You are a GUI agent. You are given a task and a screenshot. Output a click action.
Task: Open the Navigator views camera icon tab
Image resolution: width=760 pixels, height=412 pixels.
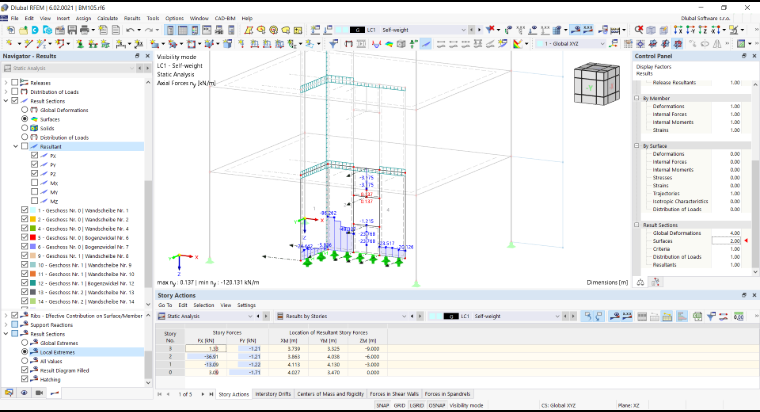click(39, 393)
